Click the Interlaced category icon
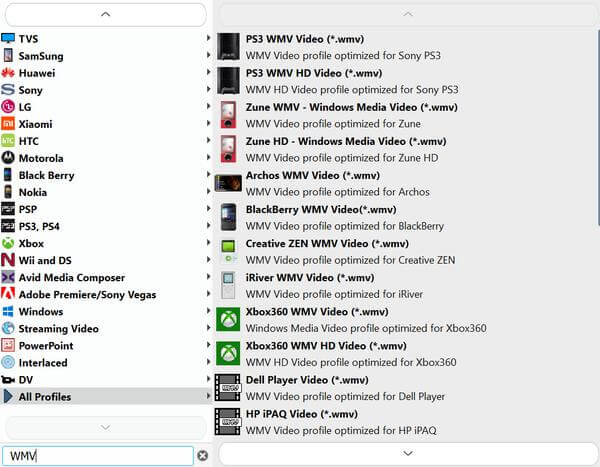Image resolution: width=600 pixels, height=467 pixels. (x=8, y=362)
